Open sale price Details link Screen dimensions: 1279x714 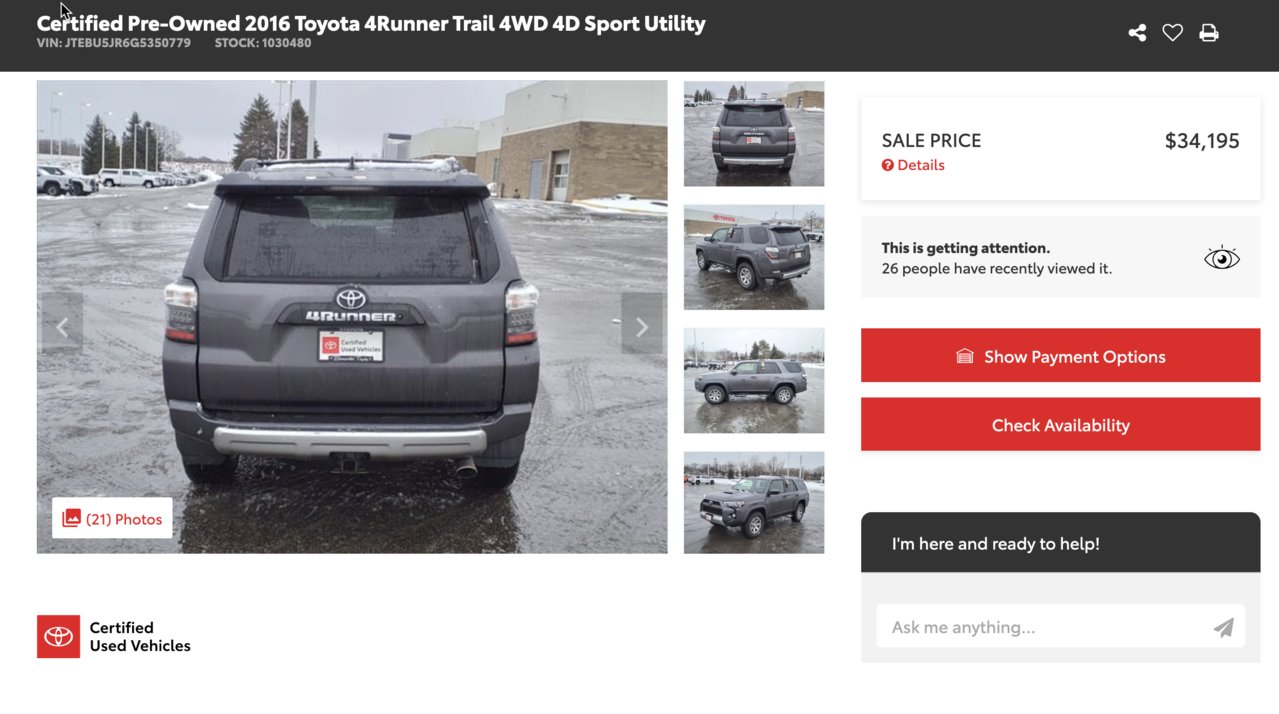coord(920,165)
